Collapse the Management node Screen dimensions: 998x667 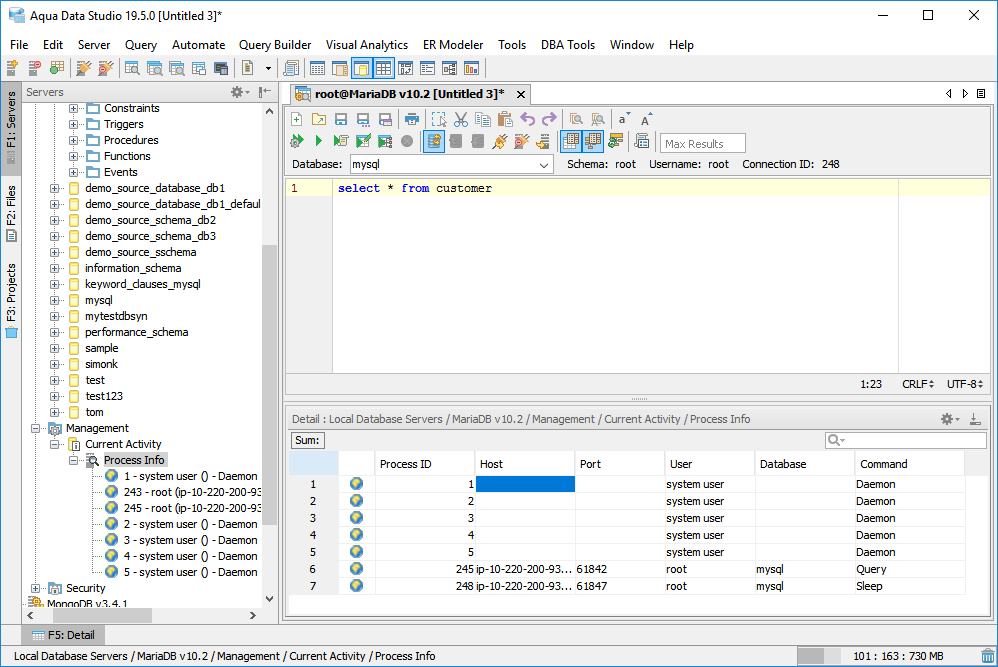click(36, 428)
